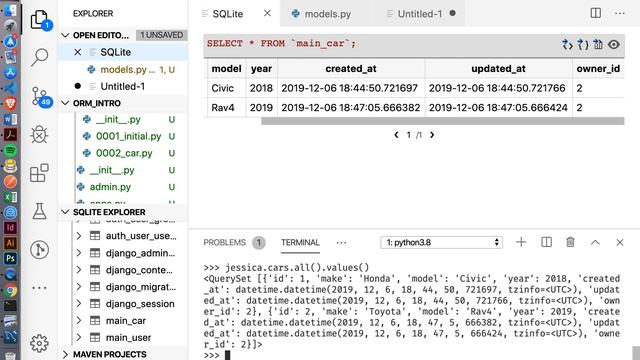
Task: Kill the terminal with trash icon
Action: pyautogui.click(x=570, y=242)
